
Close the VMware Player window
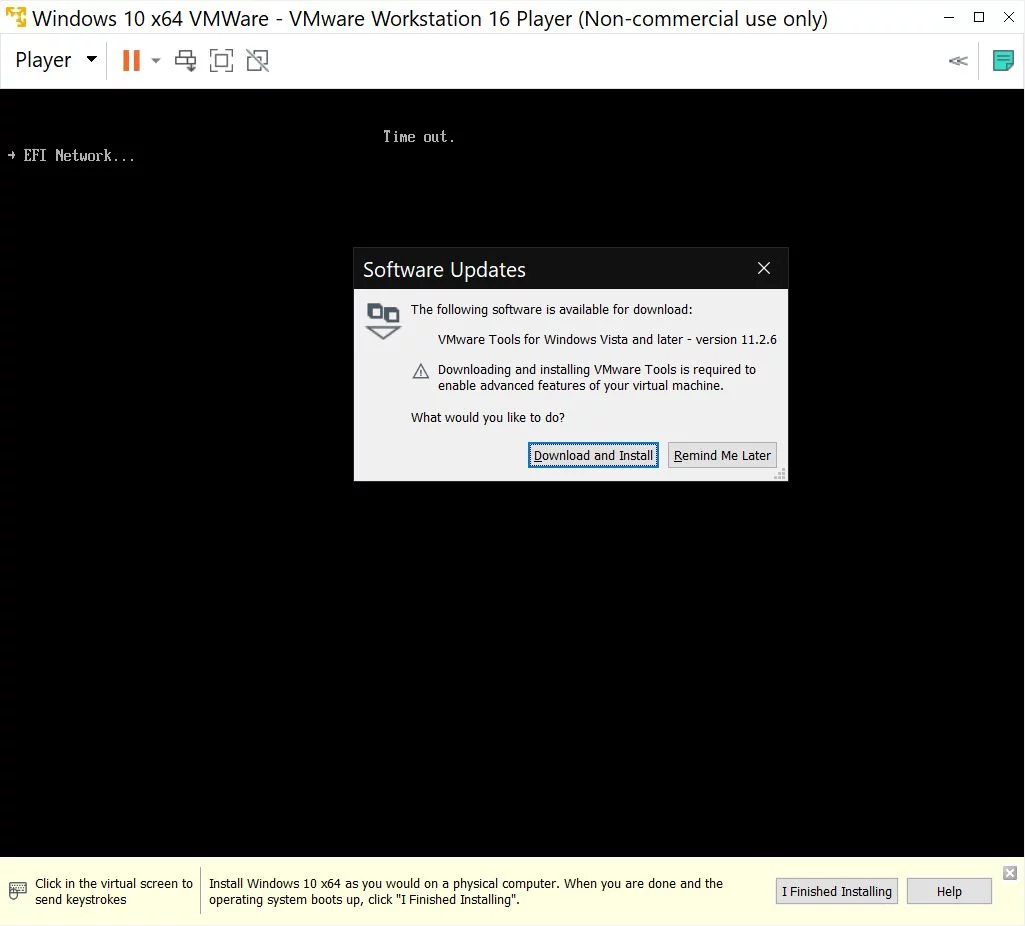point(1009,18)
